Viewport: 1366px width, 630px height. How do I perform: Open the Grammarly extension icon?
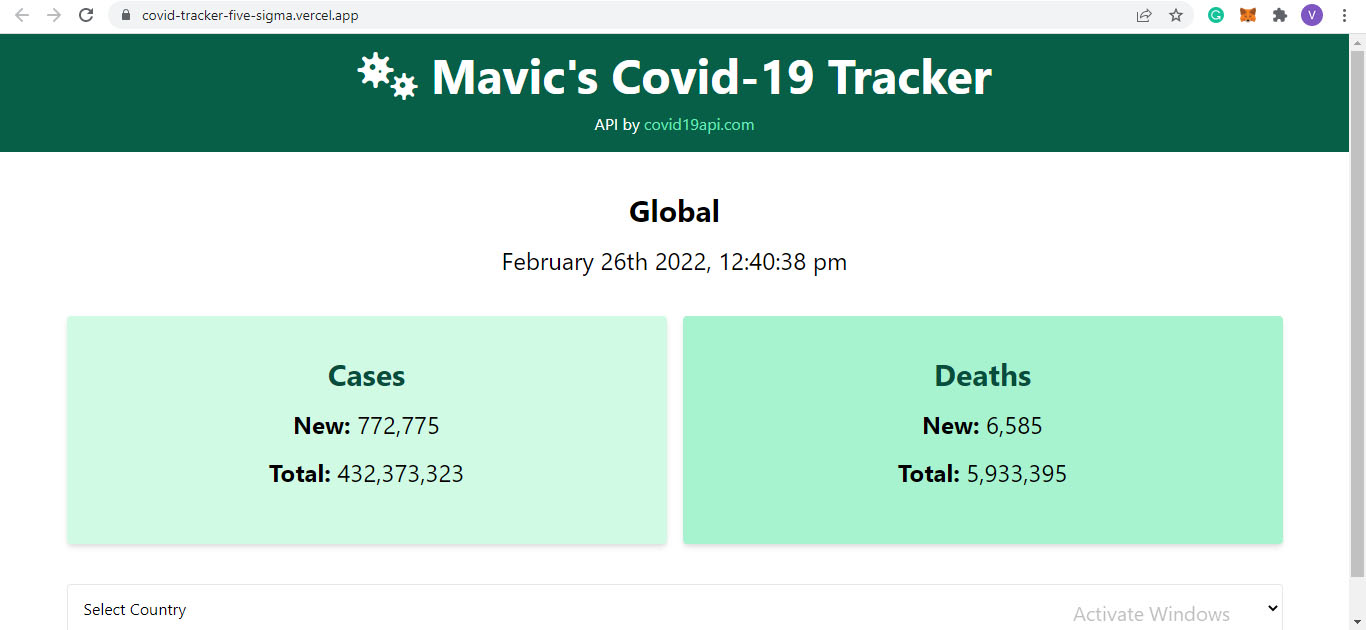[1216, 15]
